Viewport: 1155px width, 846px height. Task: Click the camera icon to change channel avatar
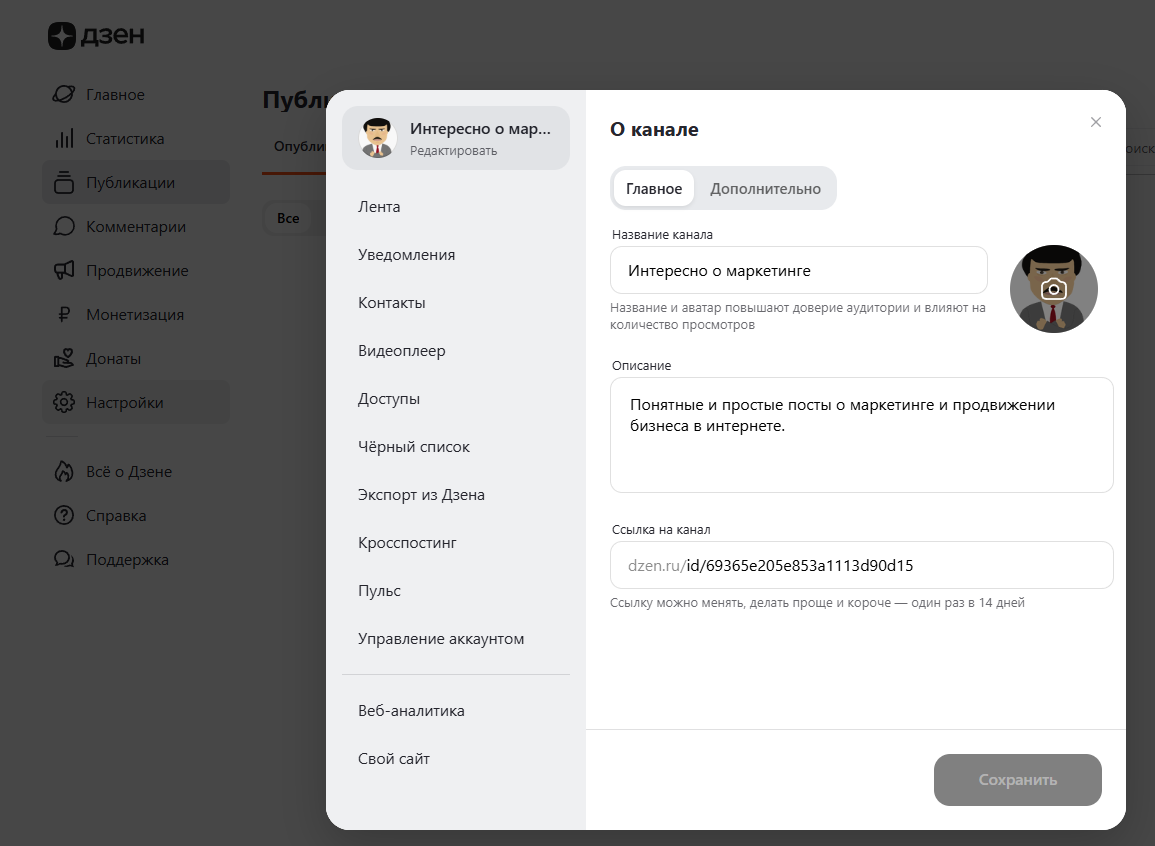pos(1054,288)
